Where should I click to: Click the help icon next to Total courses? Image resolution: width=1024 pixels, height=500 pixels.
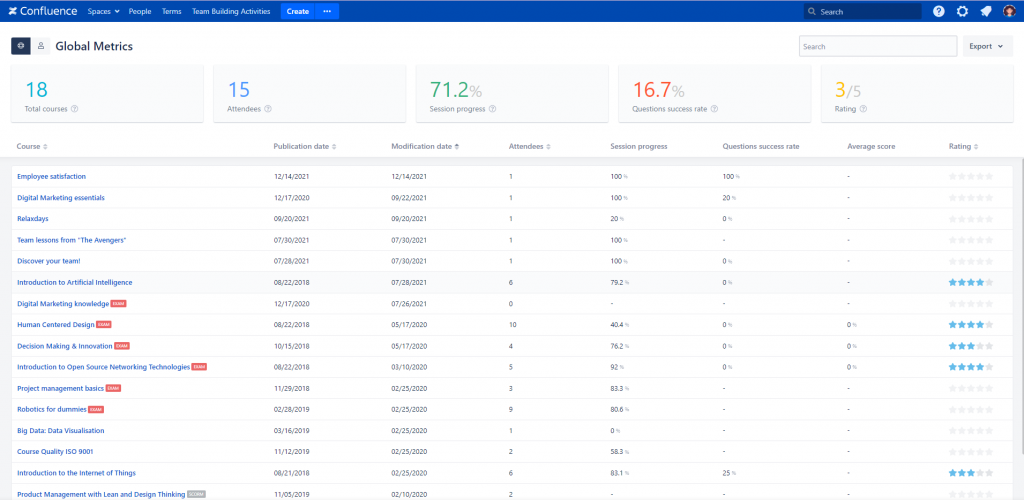click(x=74, y=109)
